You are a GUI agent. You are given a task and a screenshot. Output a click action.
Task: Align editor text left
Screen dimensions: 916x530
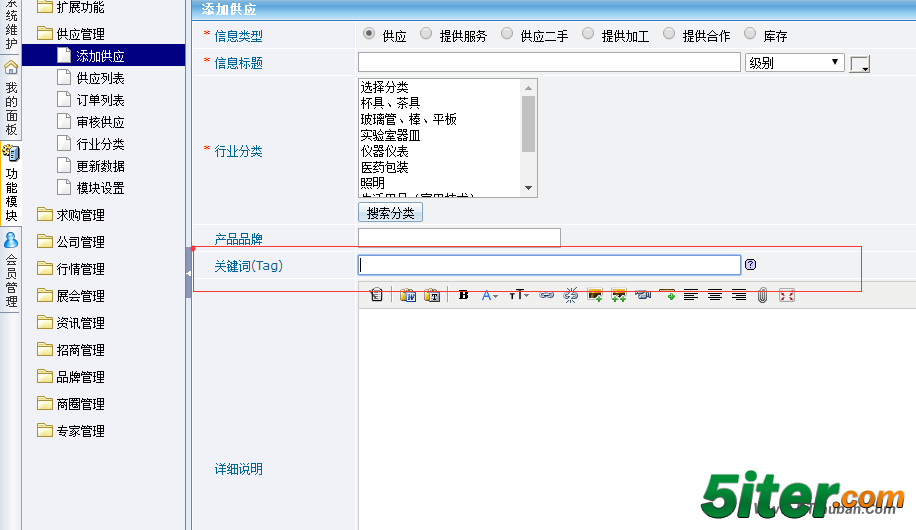tap(691, 295)
